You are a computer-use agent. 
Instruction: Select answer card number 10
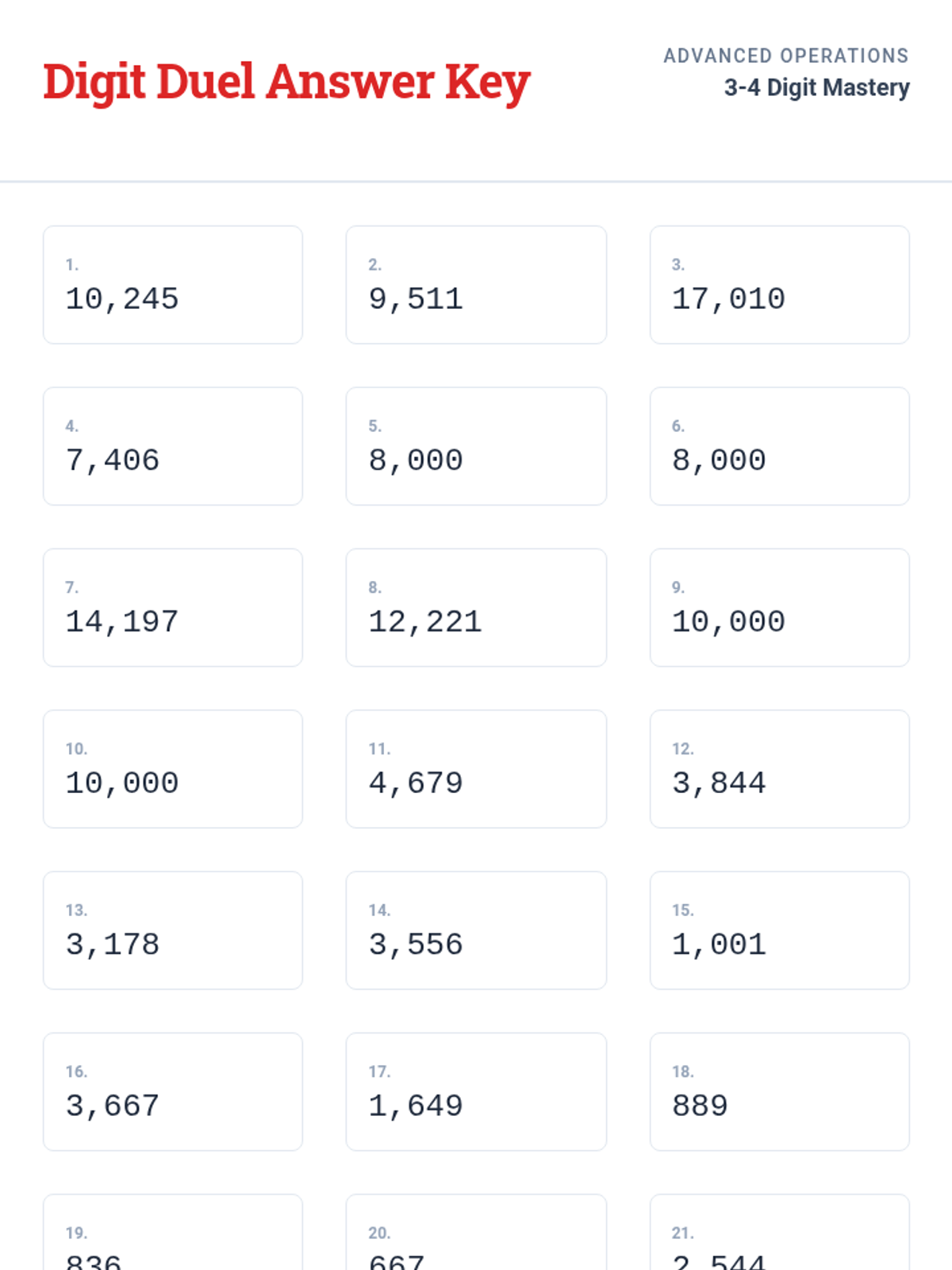click(x=173, y=769)
